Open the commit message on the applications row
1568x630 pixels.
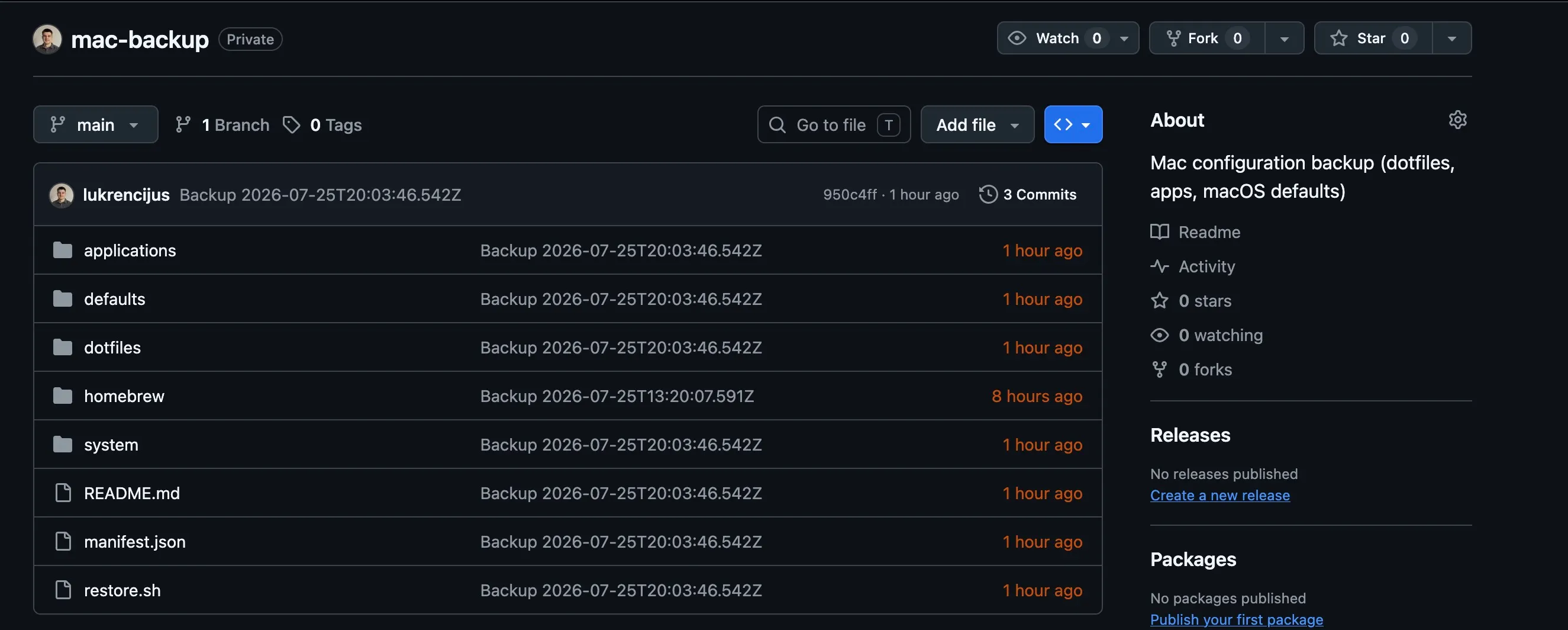pos(621,250)
